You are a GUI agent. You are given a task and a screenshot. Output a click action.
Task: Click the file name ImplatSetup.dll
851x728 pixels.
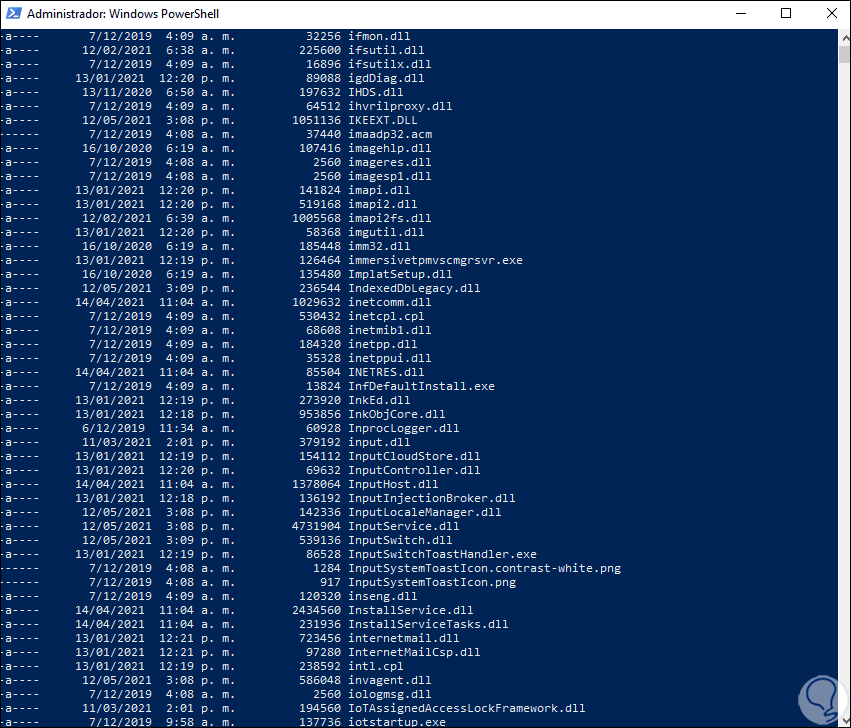400,275
